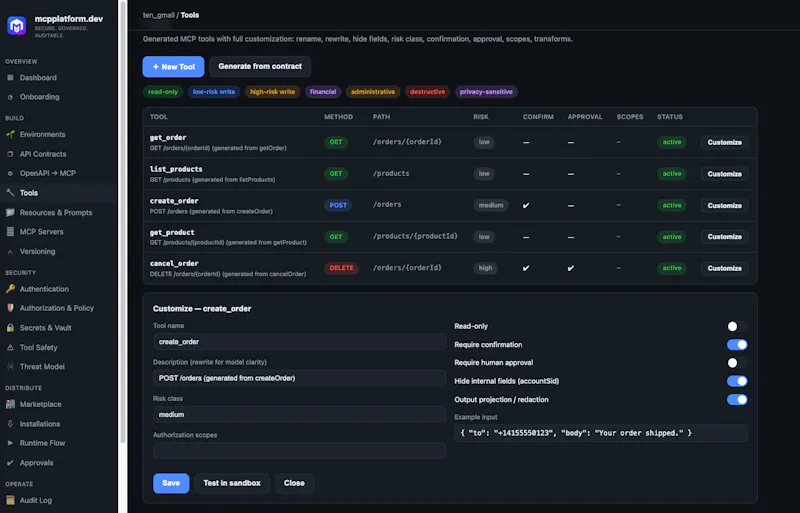
Task: Click the Onboarding sidebar icon
Action: [x=10, y=97]
